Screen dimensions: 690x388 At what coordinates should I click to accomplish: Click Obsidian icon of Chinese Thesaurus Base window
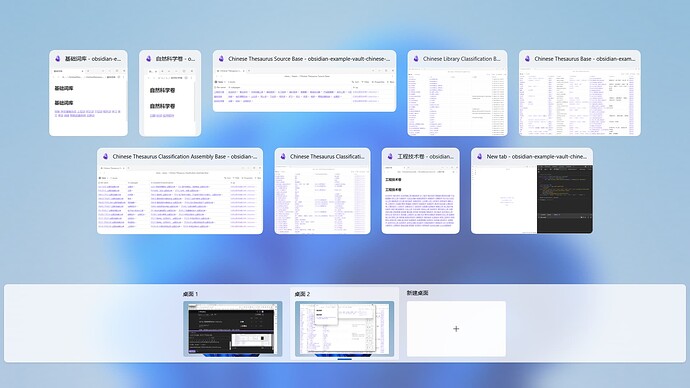(x=527, y=59)
